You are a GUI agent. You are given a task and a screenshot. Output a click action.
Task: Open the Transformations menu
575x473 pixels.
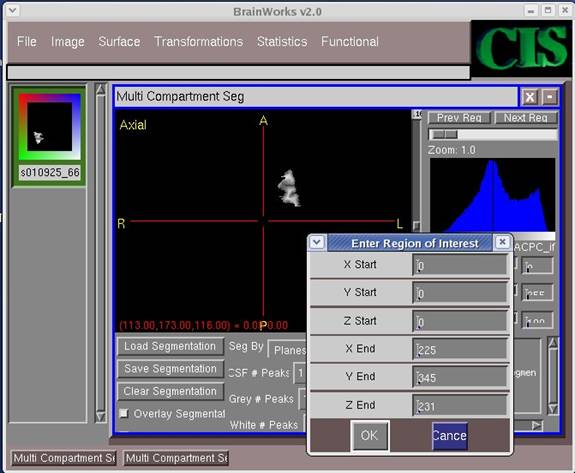pyautogui.click(x=198, y=41)
